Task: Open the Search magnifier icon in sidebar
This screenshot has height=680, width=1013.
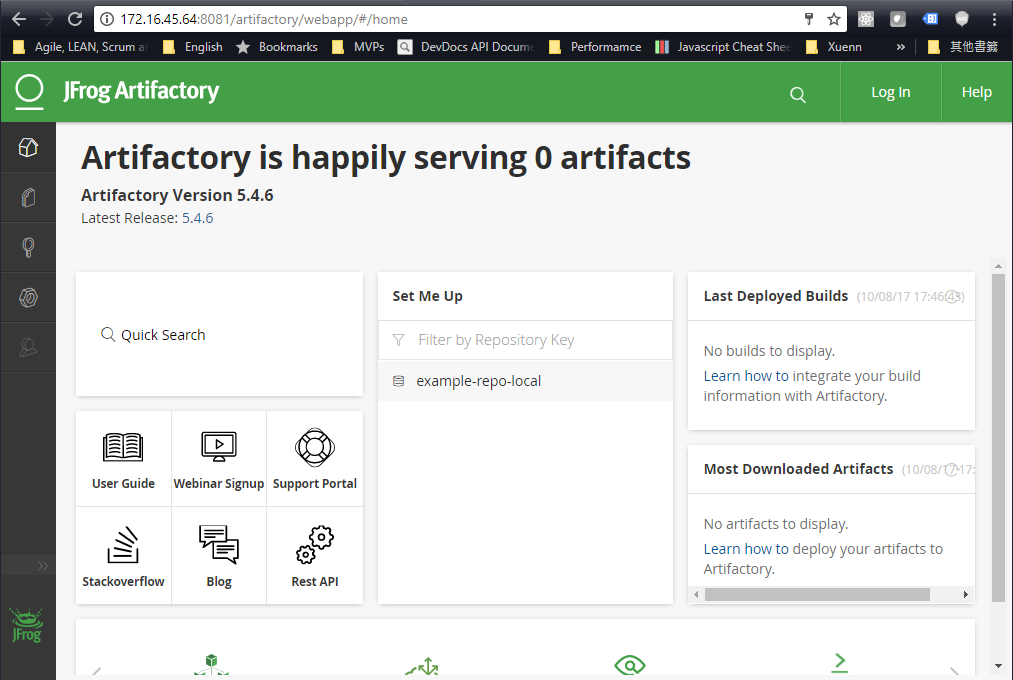Action: 28,247
